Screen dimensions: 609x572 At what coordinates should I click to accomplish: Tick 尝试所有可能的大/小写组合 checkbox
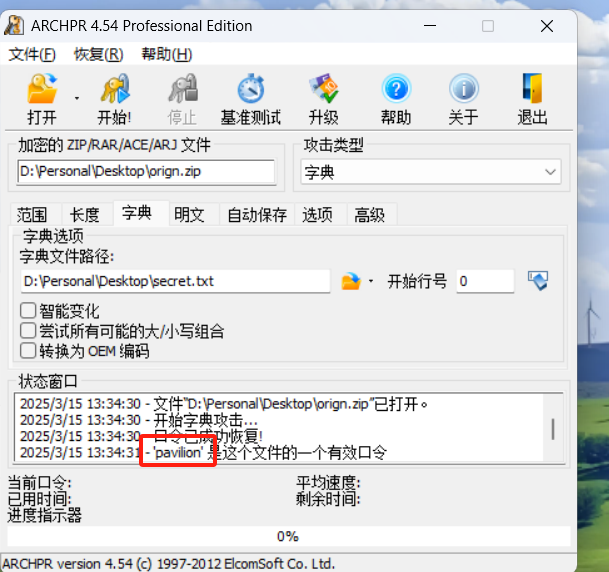tap(28, 331)
